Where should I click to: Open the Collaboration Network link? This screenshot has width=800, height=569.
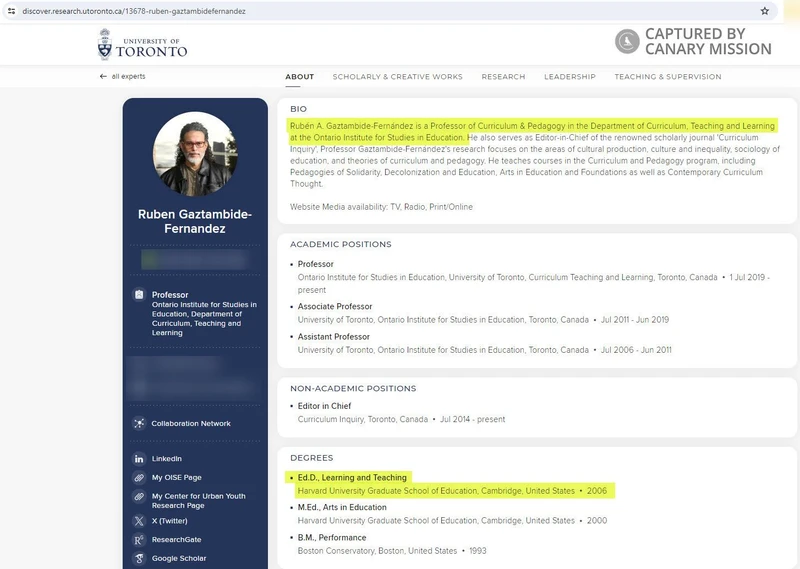(x=191, y=423)
